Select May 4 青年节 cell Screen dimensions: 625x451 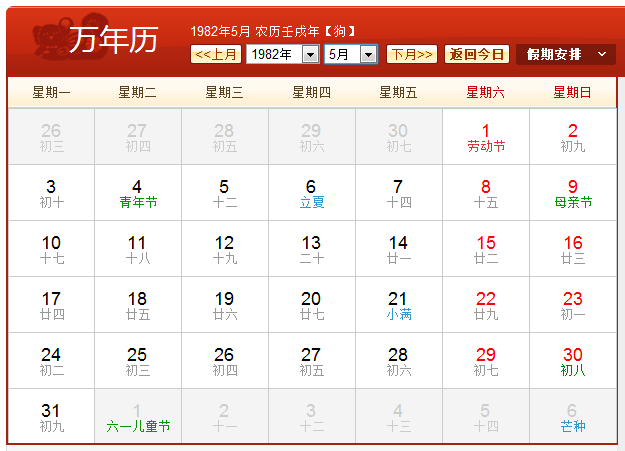[138, 193]
